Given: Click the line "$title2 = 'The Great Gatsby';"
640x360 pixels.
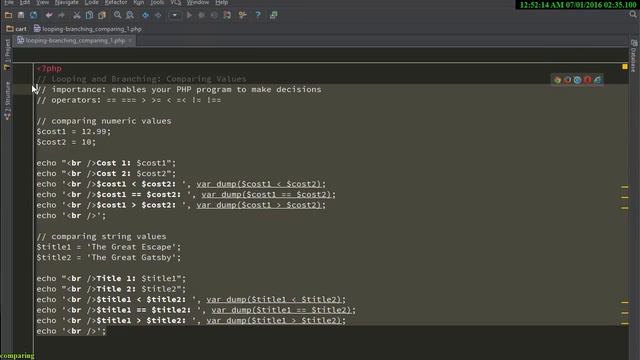Looking at the screenshot, I should click(109, 258).
